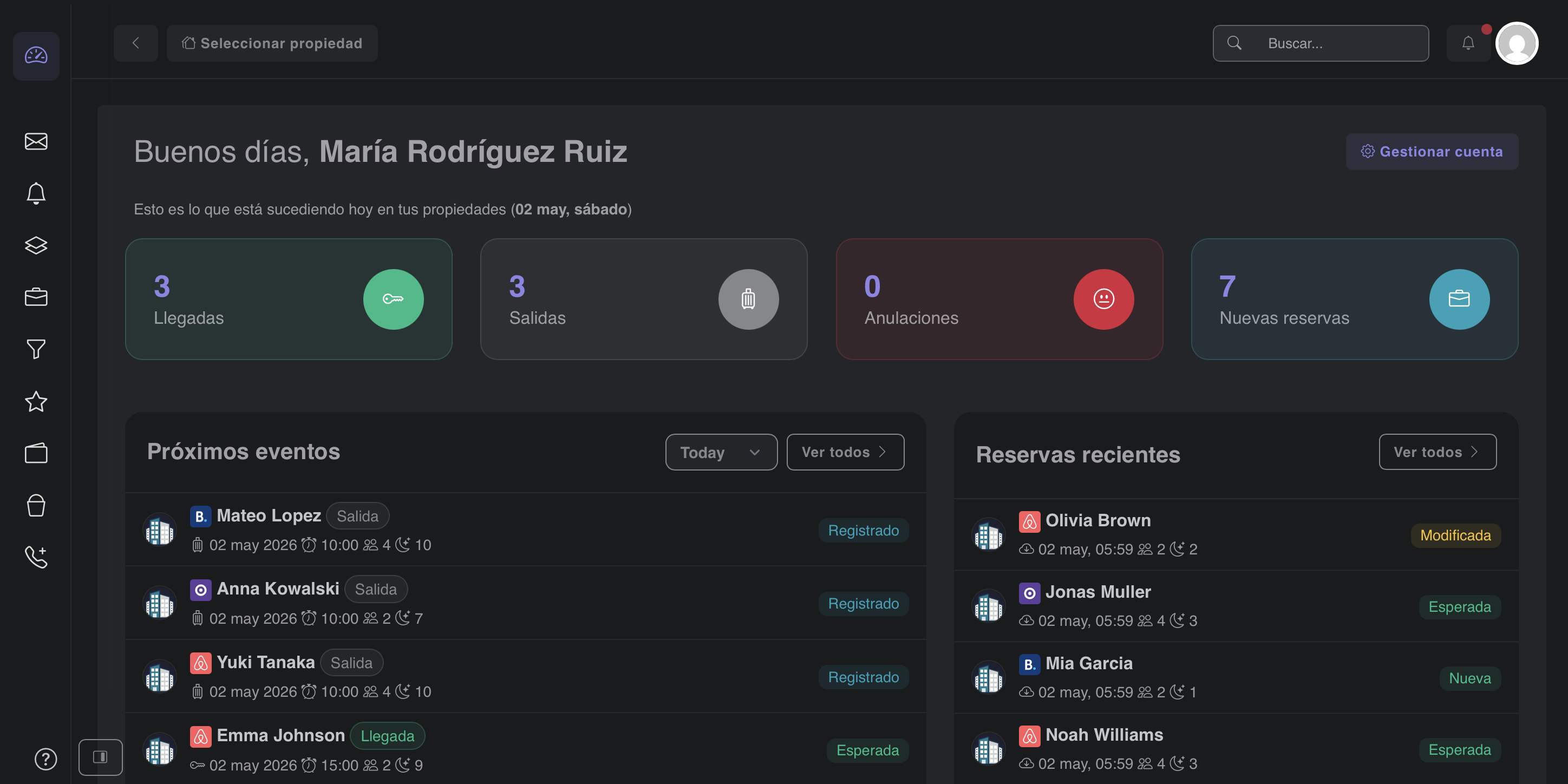This screenshot has width=1568, height=784.
Task: Open the Nuevas reservas card
Action: (x=1354, y=299)
